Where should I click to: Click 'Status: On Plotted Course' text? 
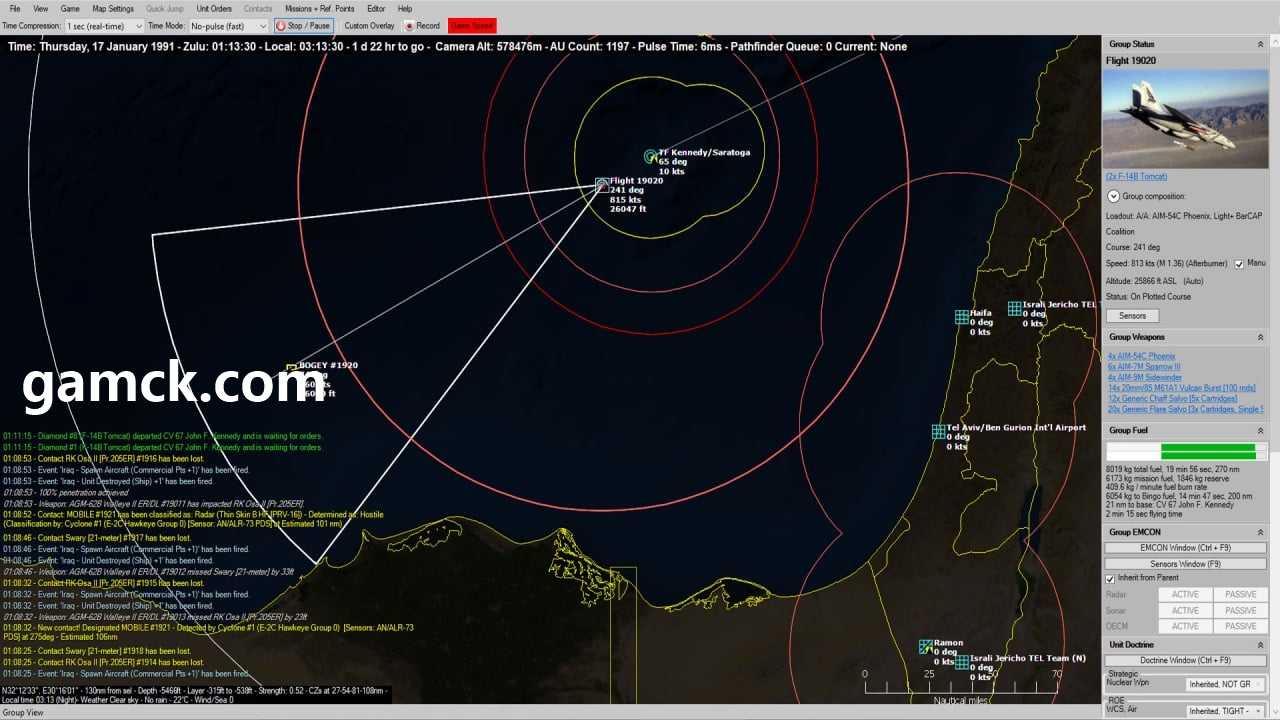coord(1150,297)
